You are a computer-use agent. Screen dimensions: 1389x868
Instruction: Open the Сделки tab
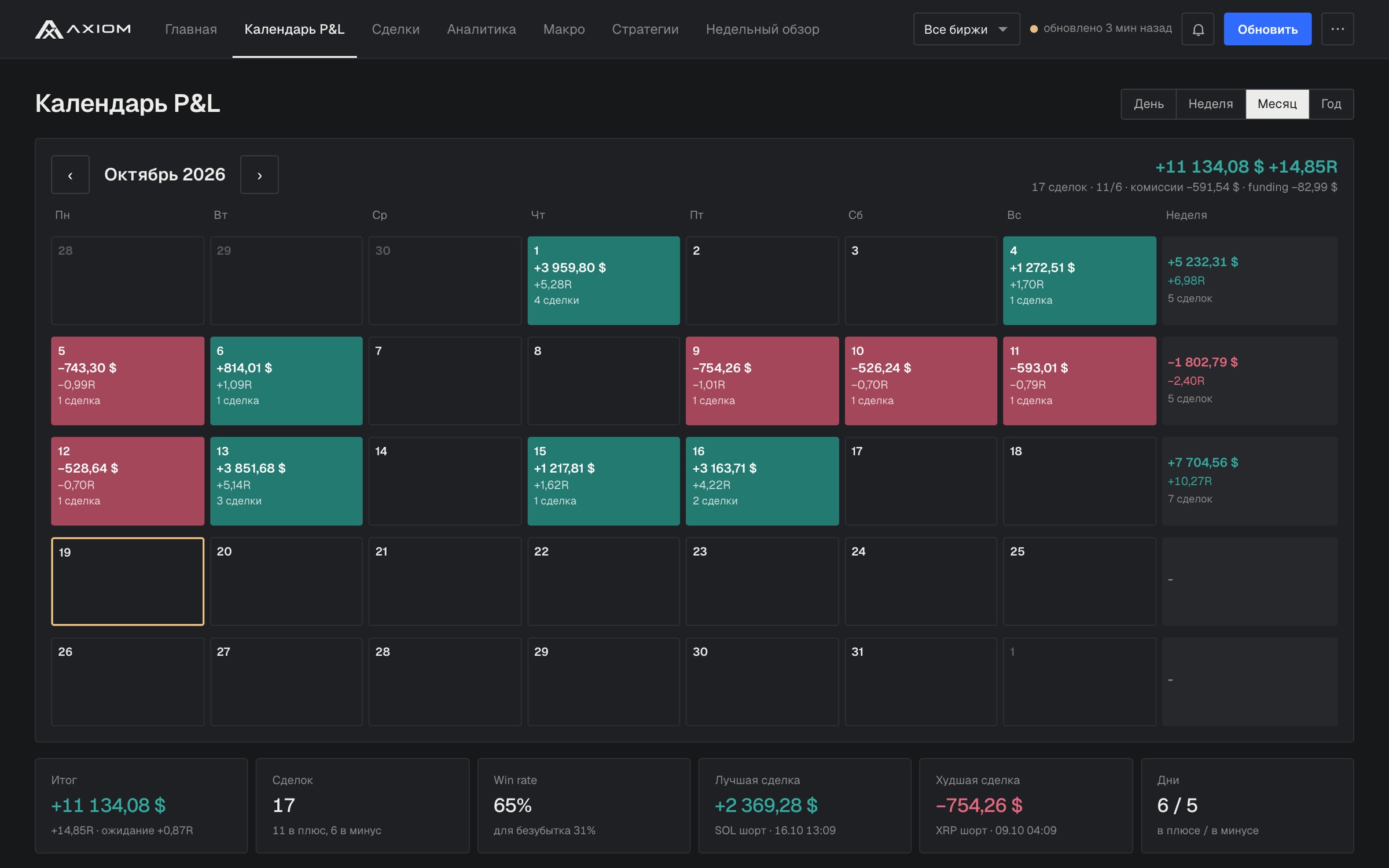click(396, 29)
